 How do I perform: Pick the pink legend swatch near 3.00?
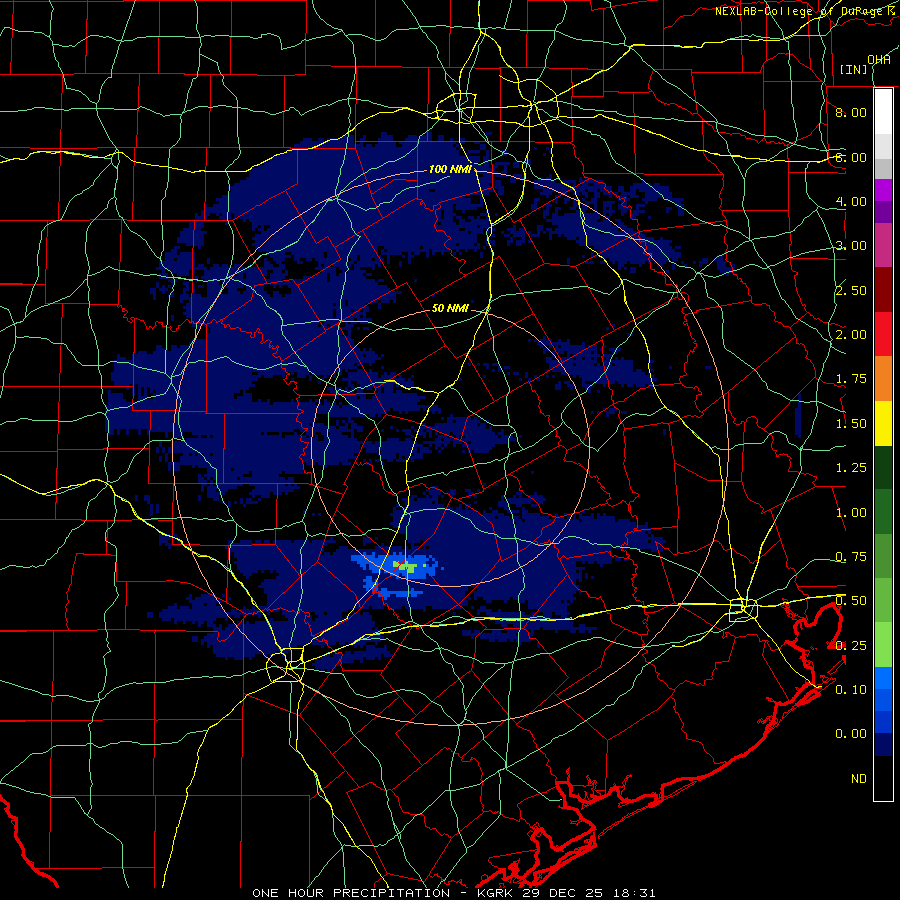[883, 246]
